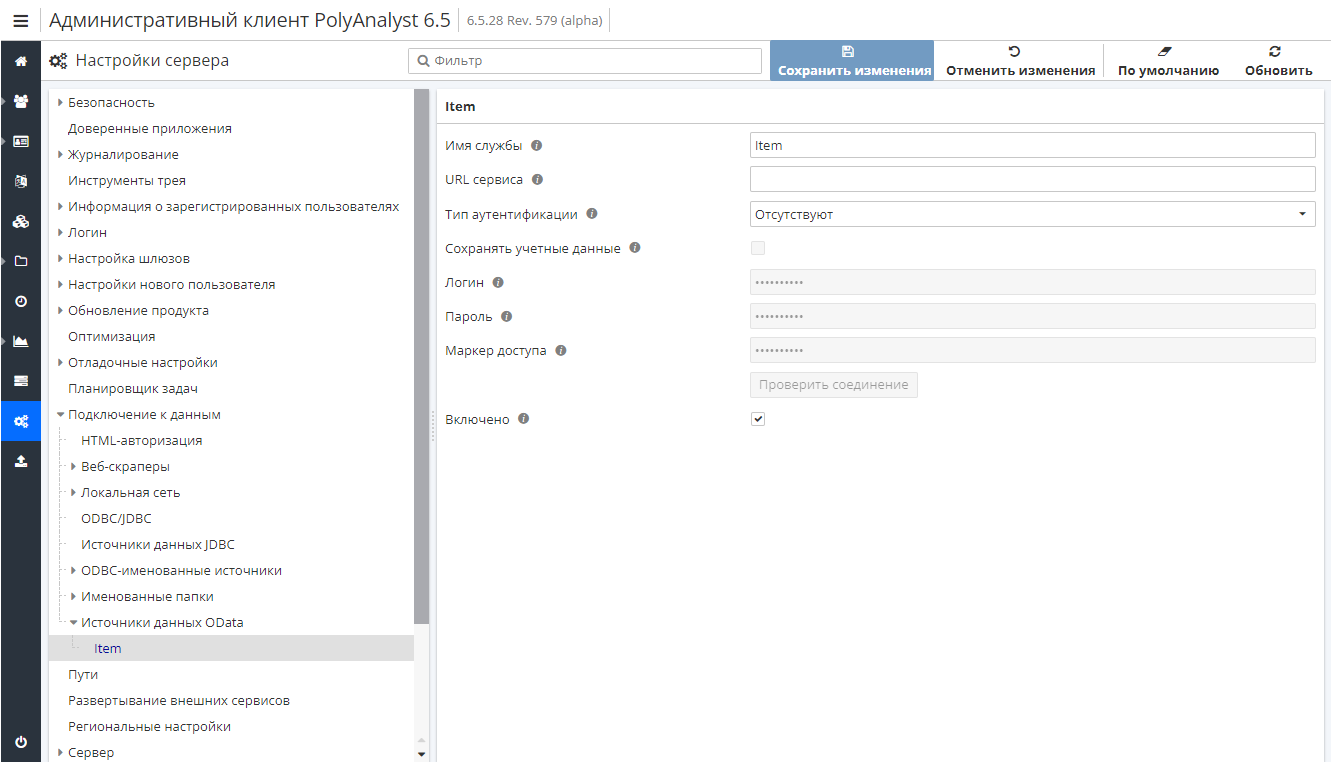1331x762 pixels.
Task: Open the hamburger main menu
Action: [20, 20]
